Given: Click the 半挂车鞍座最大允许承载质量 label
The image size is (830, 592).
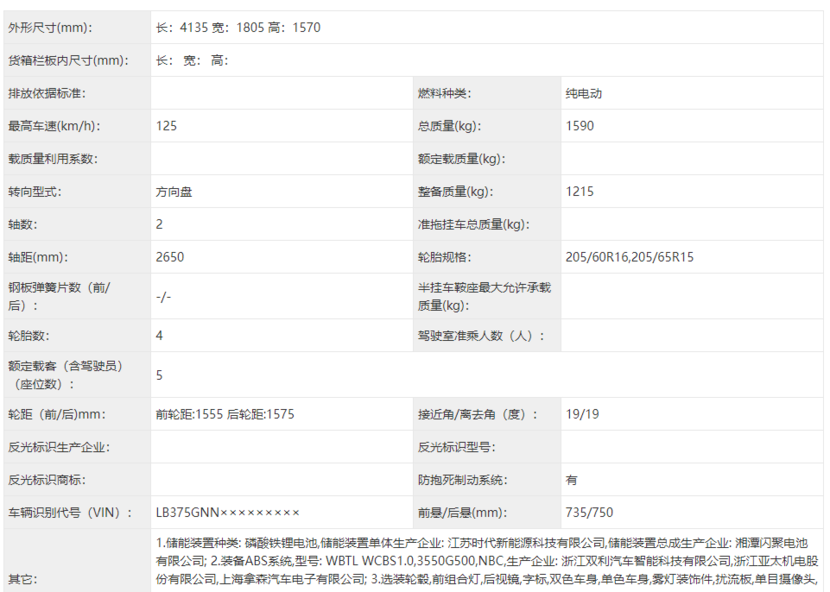Looking at the screenshot, I should pyautogui.click(x=484, y=297).
